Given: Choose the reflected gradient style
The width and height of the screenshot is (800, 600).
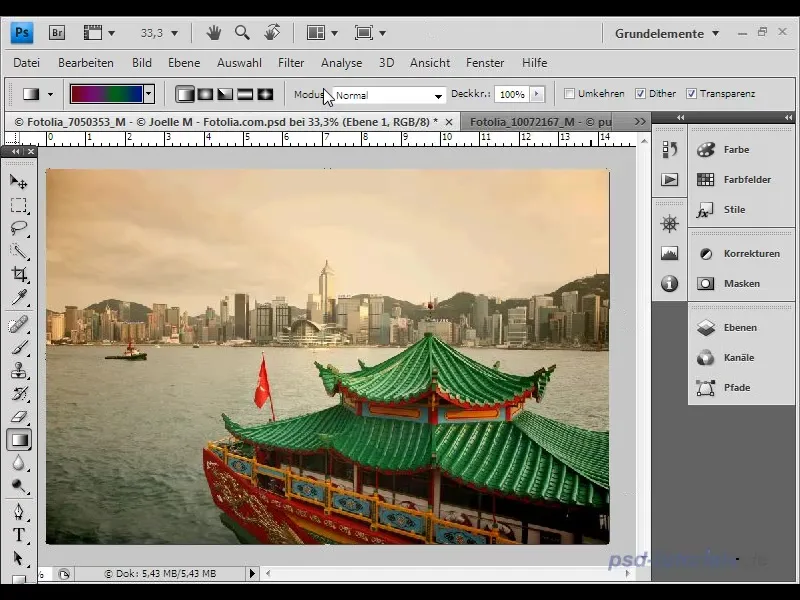Looking at the screenshot, I should [x=245, y=94].
